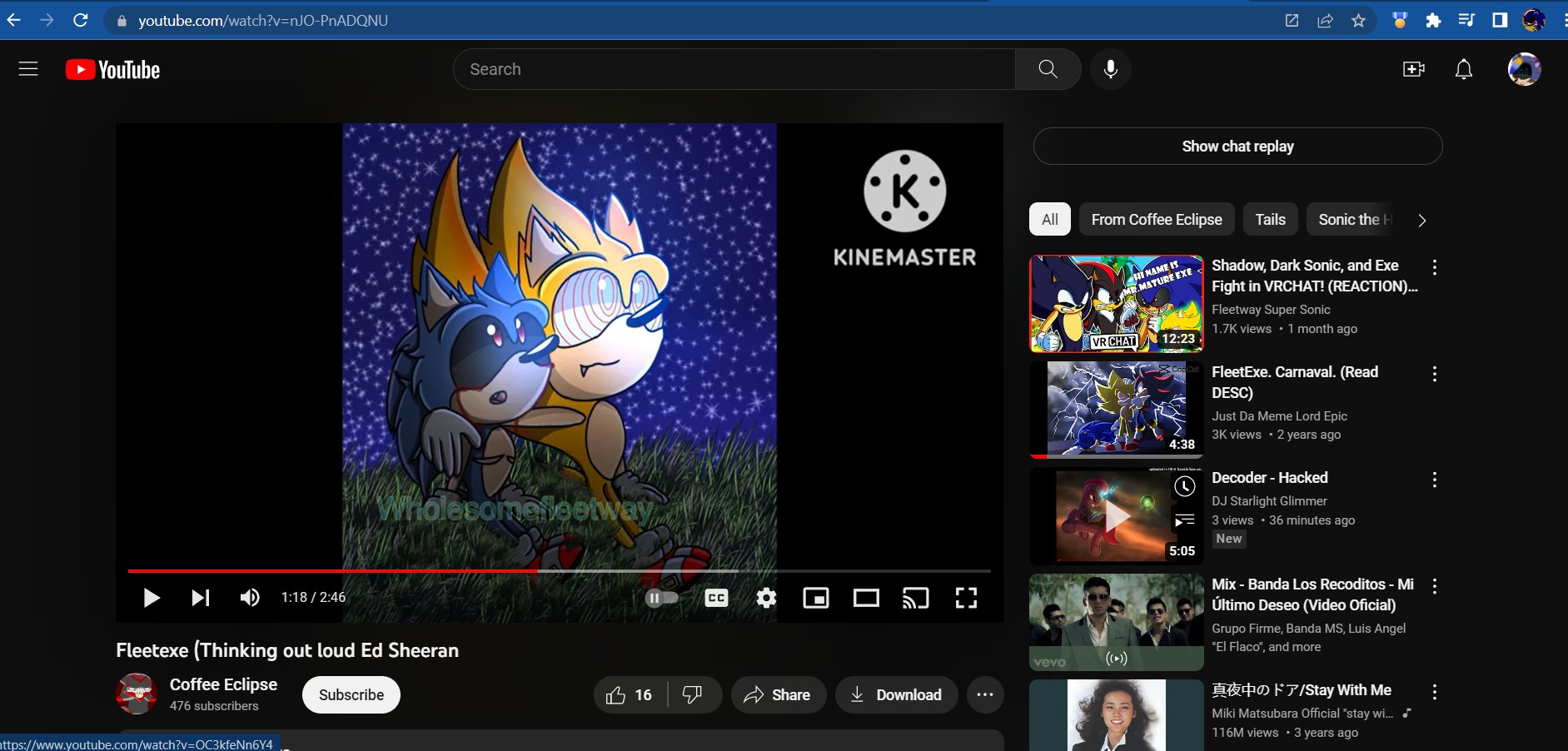1568x751 pixels.
Task: Open Just Da Meme Lord Epic channel
Action: click(x=1279, y=416)
